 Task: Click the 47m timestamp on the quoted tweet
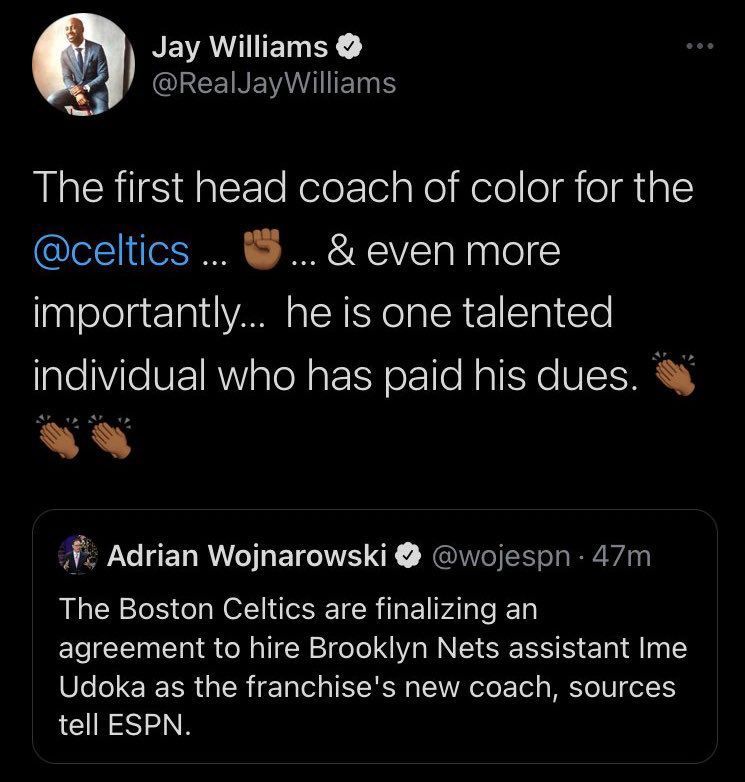tap(620, 555)
